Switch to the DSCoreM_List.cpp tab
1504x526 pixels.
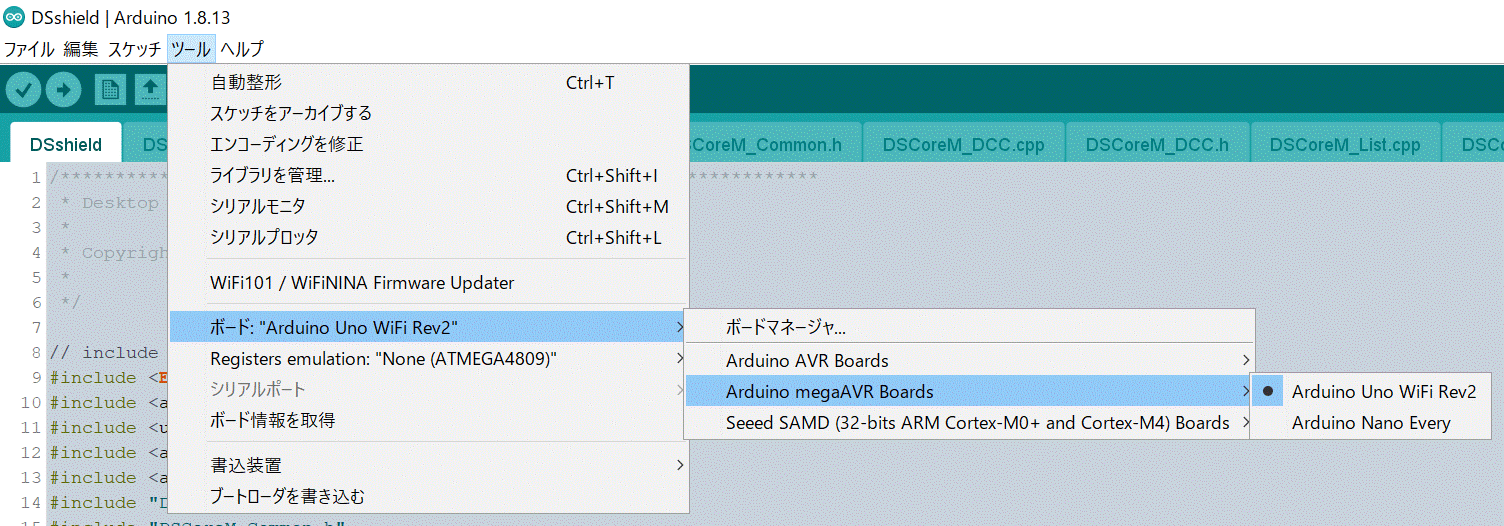click(1345, 144)
